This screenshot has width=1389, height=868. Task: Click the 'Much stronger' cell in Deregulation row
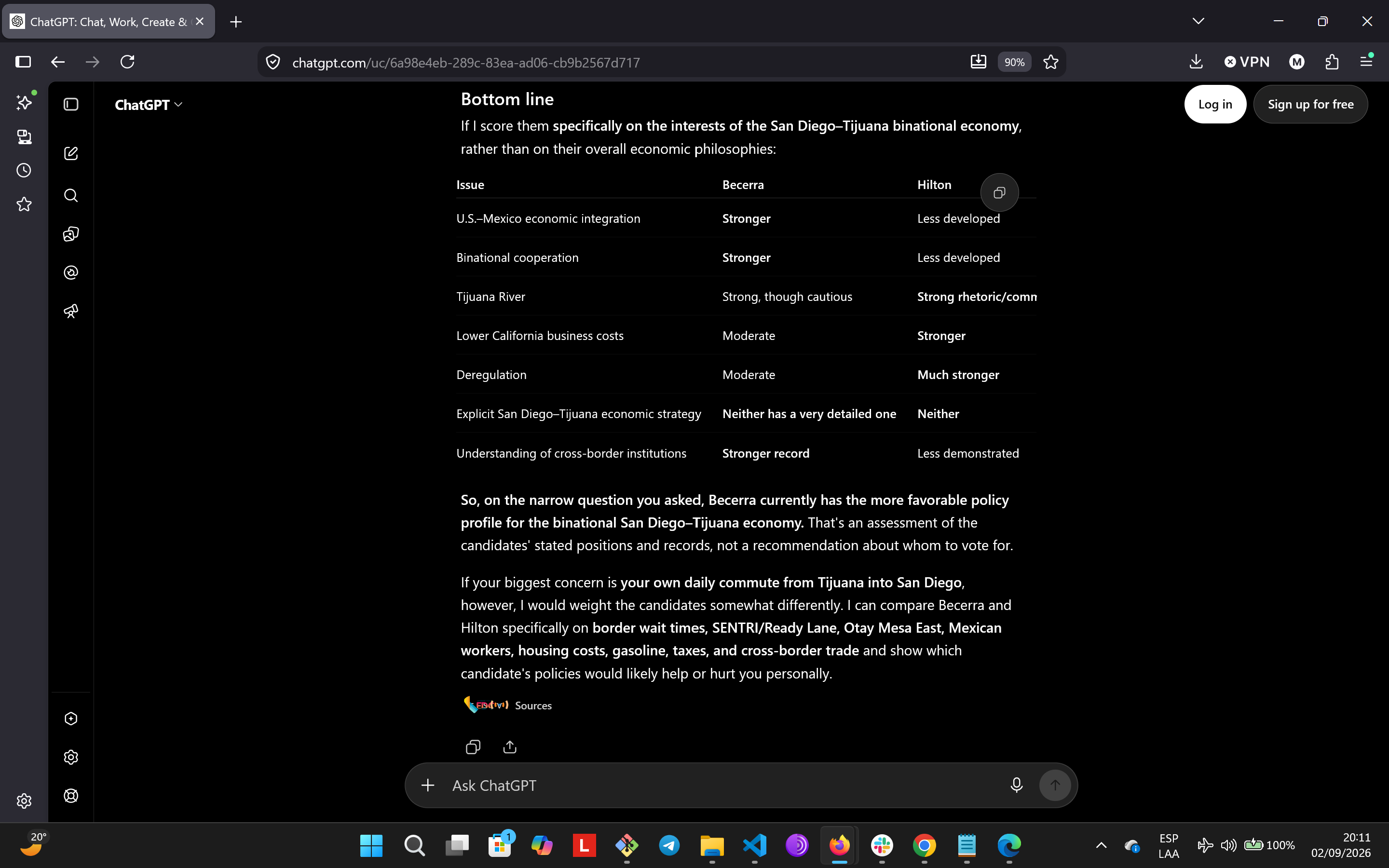tap(958, 375)
